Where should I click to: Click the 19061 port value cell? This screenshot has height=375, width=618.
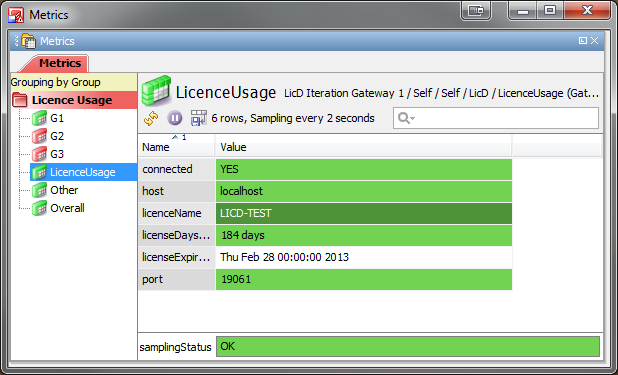tap(364, 280)
